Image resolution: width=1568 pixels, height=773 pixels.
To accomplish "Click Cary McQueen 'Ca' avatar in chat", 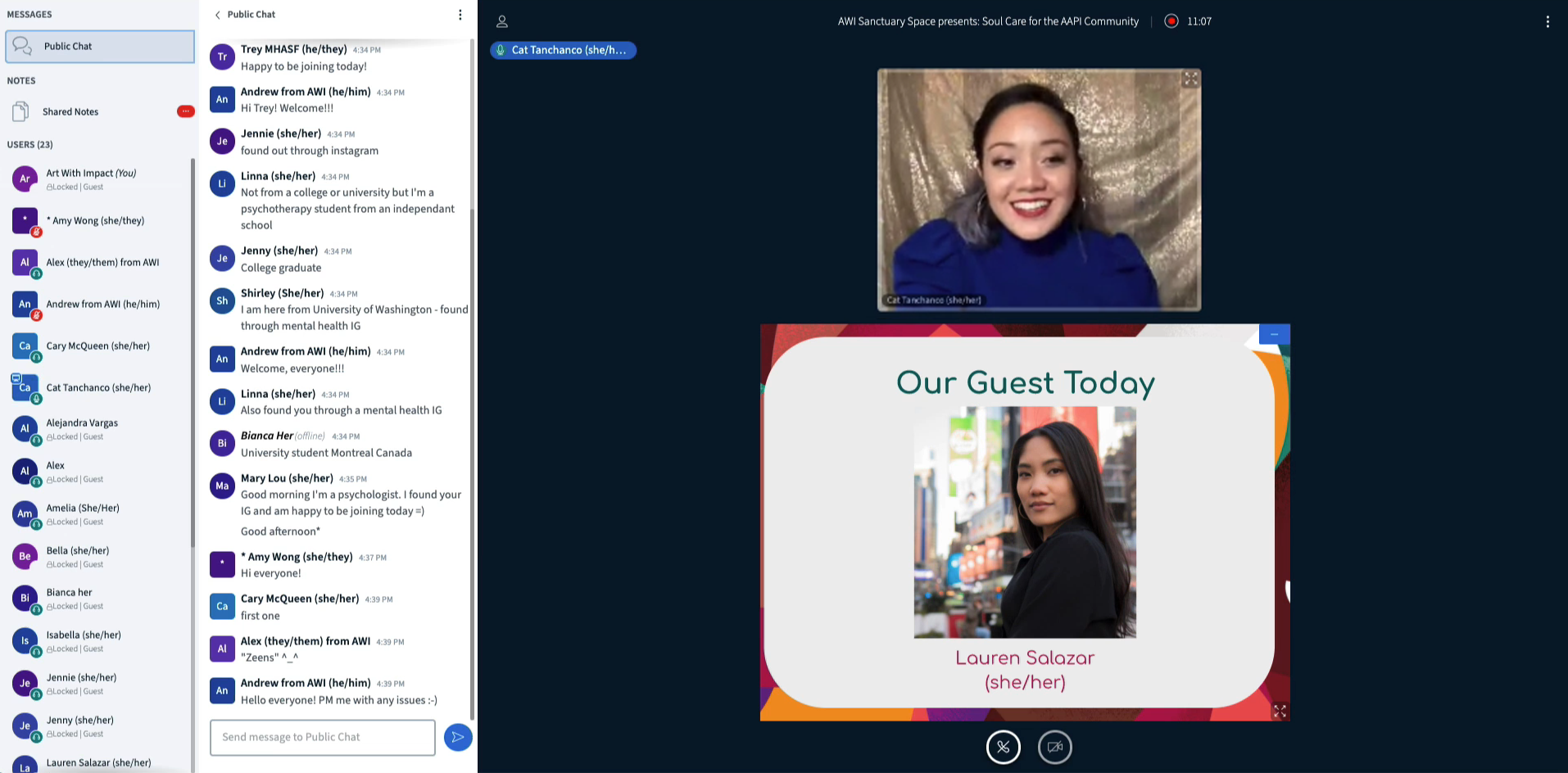I will click(222, 606).
